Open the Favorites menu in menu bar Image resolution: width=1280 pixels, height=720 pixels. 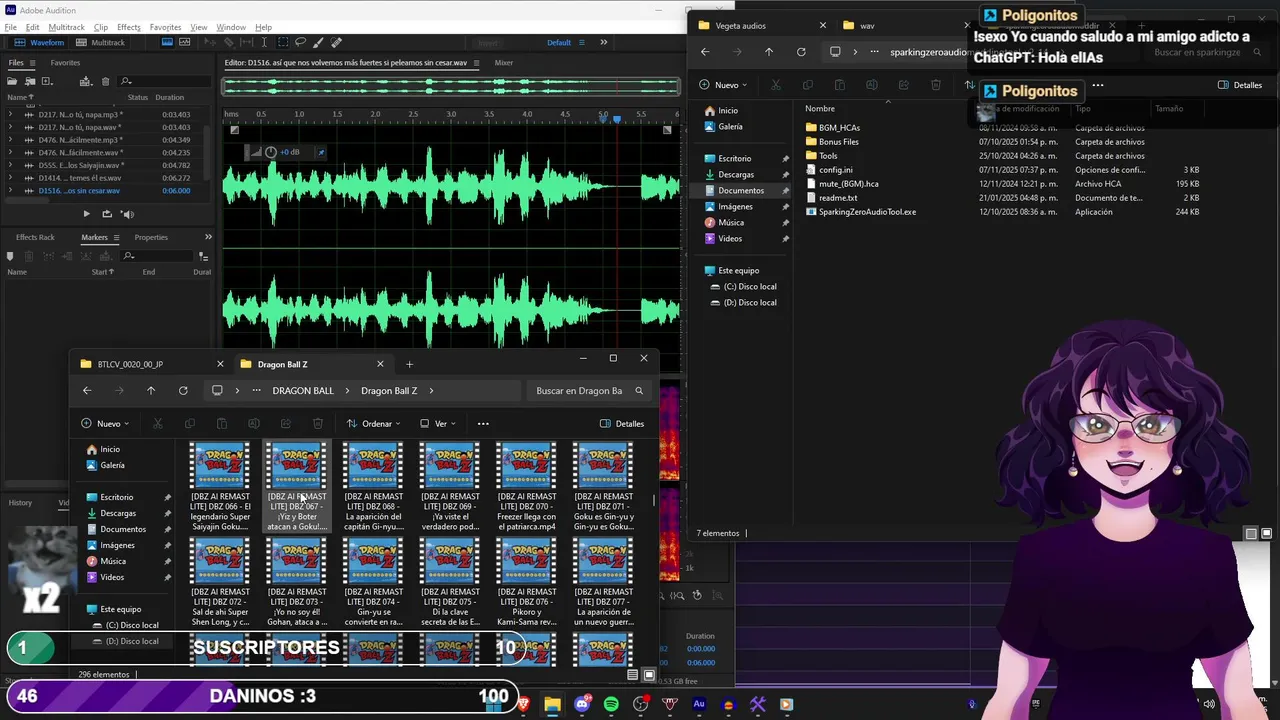coord(165,27)
